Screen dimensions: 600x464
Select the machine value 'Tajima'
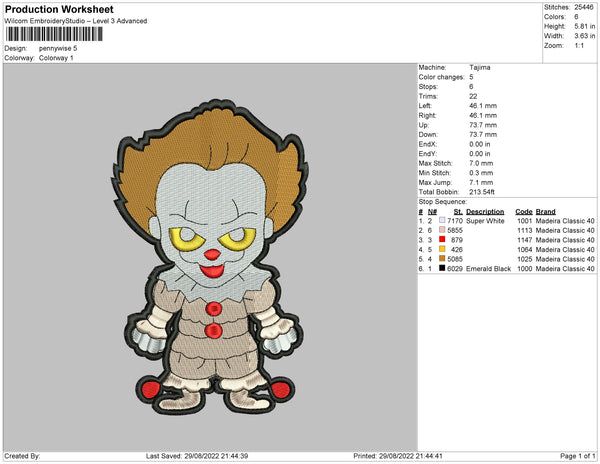(479, 67)
